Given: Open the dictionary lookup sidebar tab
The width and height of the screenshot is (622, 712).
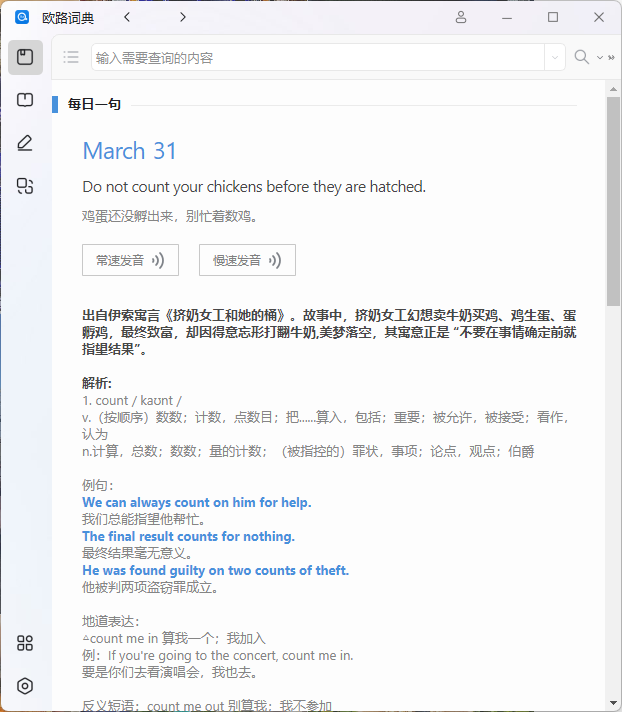Looking at the screenshot, I should coord(25,57).
